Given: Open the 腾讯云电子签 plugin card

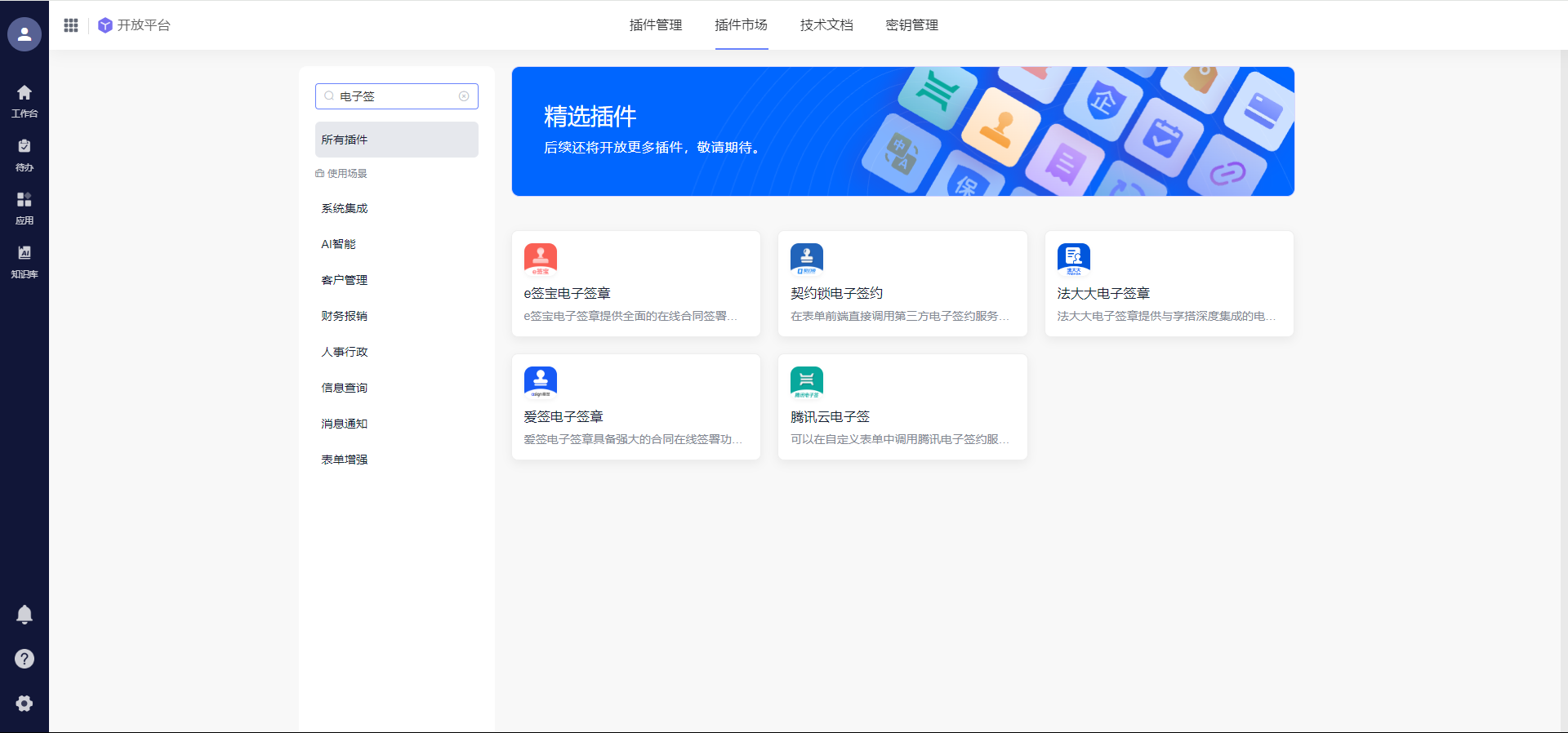Looking at the screenshot, I should click(x=902, y=406).
